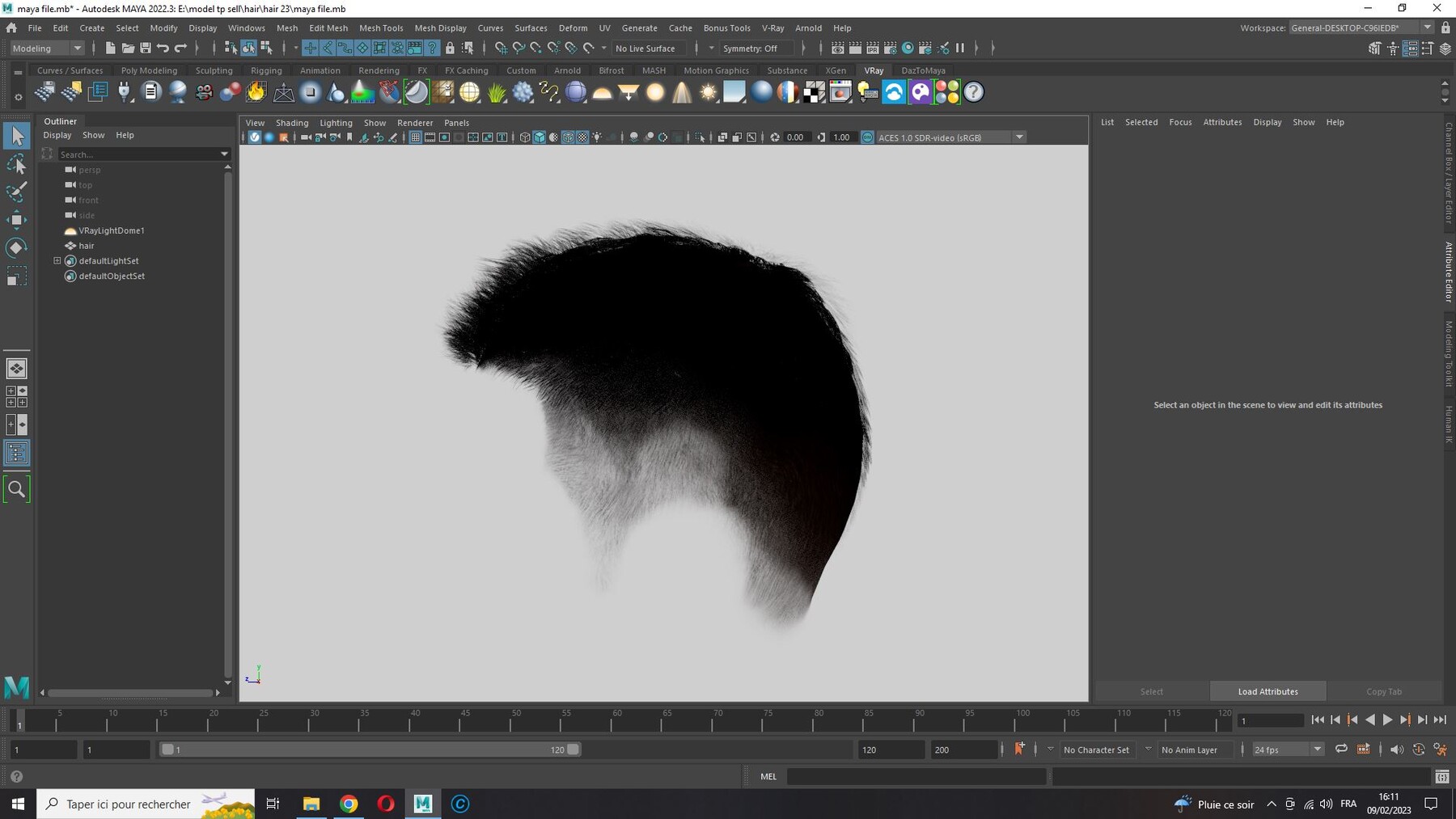1456x819 pixels.
Task: Click the Save scene icon
Action: point(146,49)
